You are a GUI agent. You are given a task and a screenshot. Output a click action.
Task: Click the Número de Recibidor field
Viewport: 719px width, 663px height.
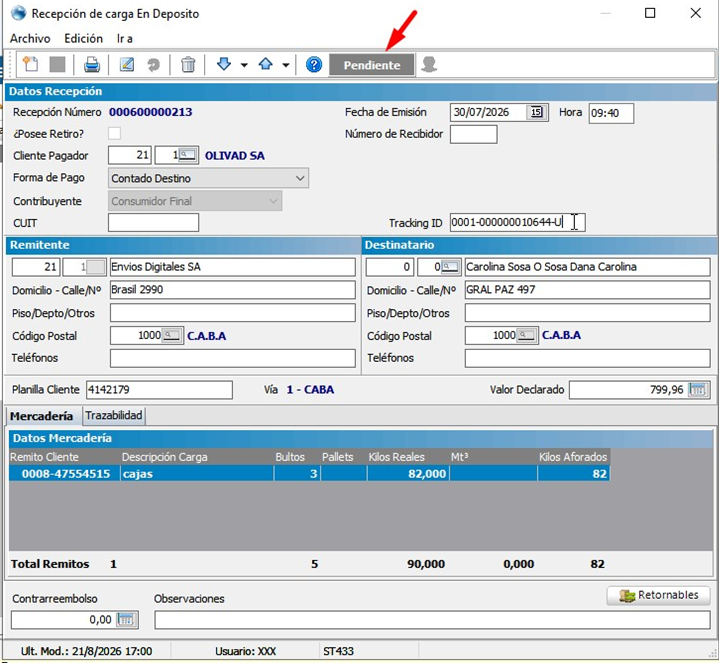tap(473, 134)
